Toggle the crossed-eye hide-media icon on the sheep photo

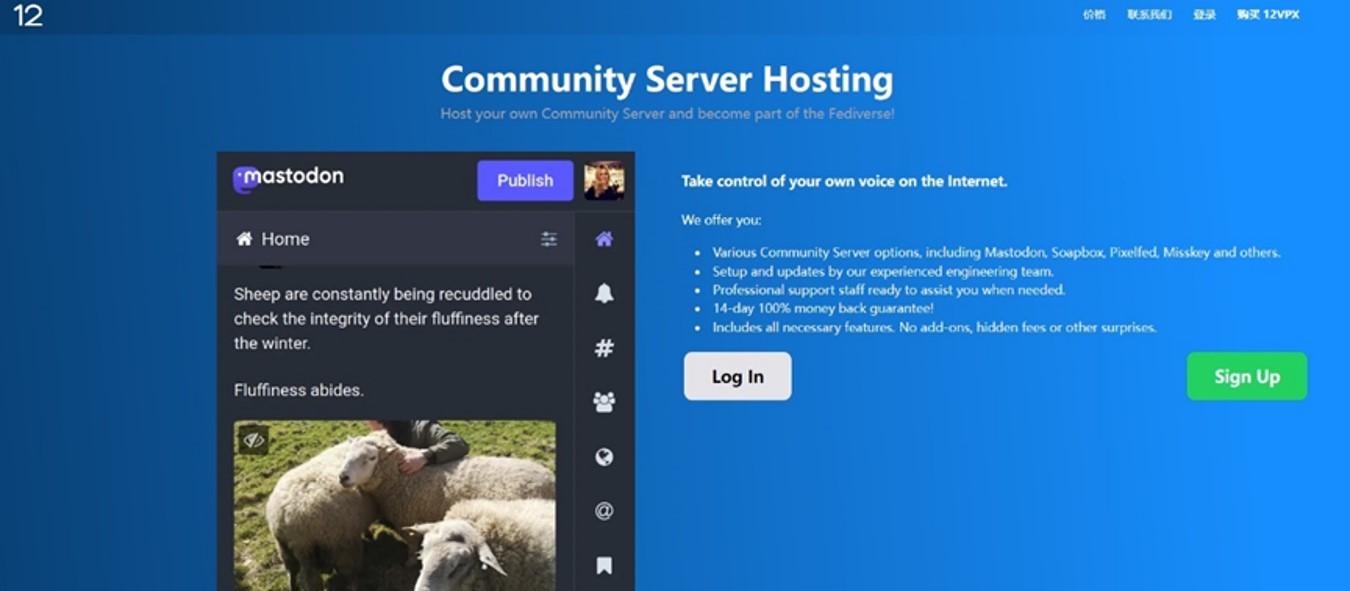tap(253, 439)
